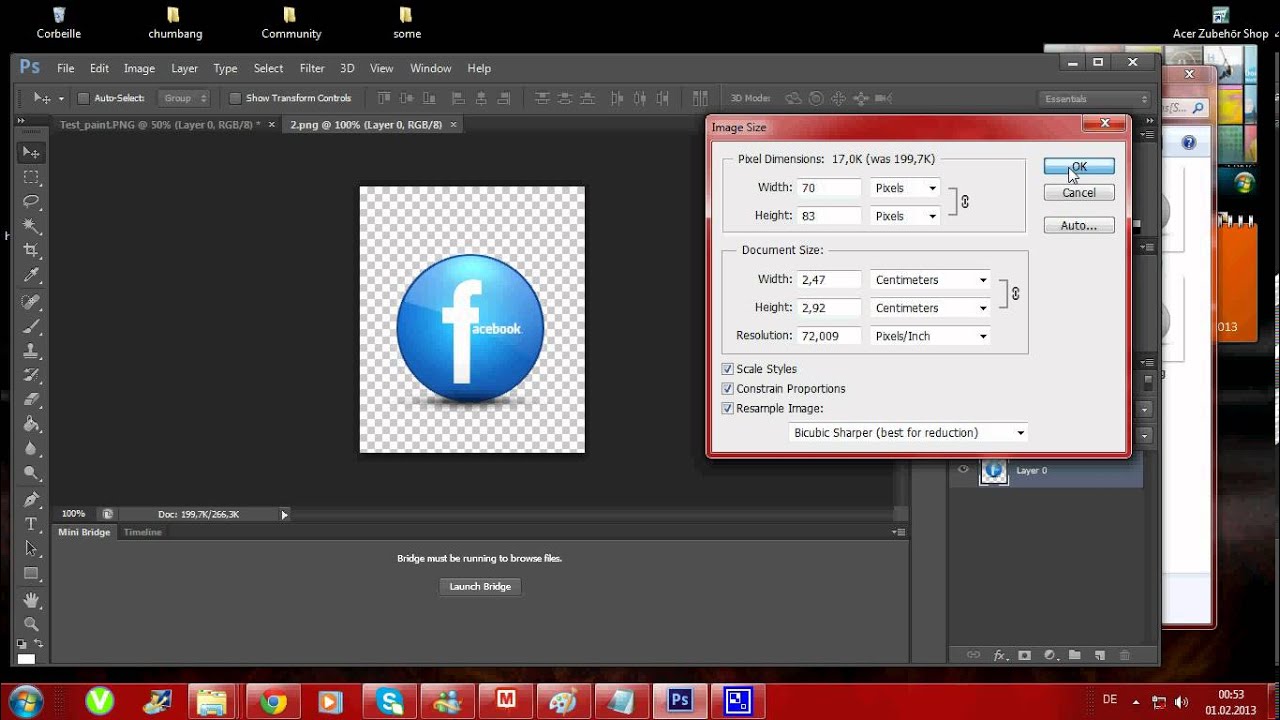Click the link layers icon
Viewport: 1280px width, 720px height.
click(973, 656)
